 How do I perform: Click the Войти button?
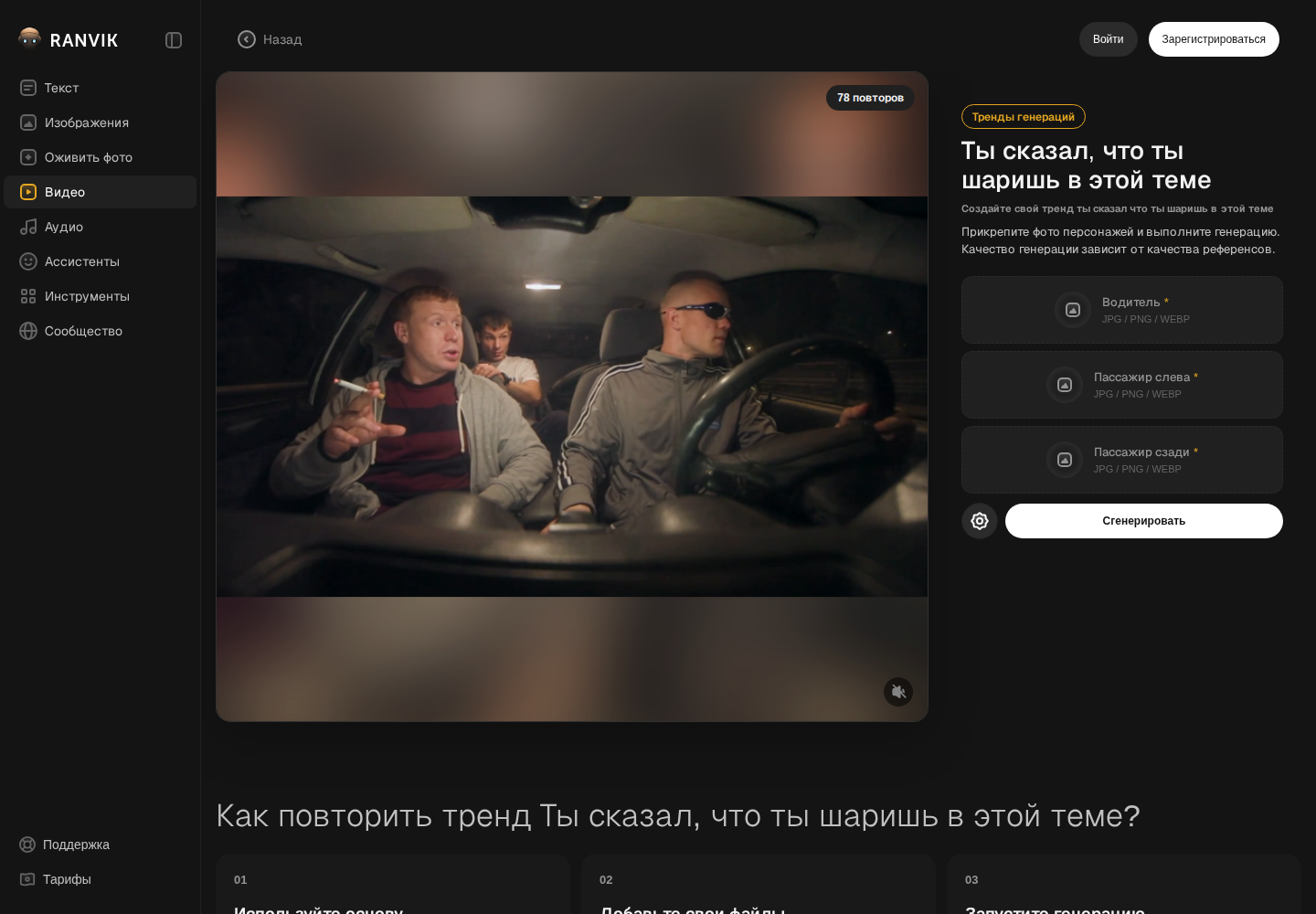click(x=1108, y=39)
